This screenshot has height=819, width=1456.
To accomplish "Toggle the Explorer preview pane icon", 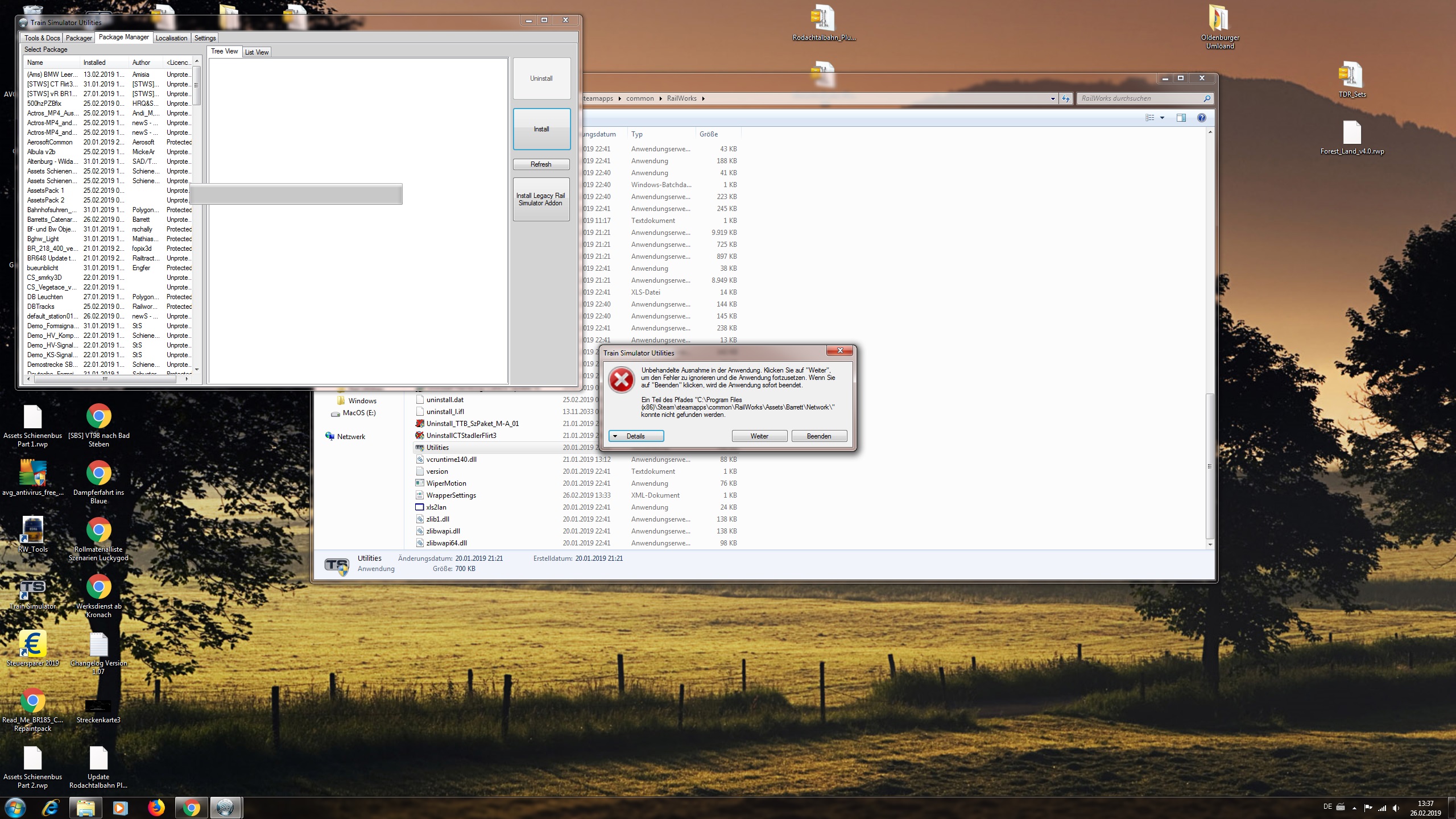I will coord(1181,118).
